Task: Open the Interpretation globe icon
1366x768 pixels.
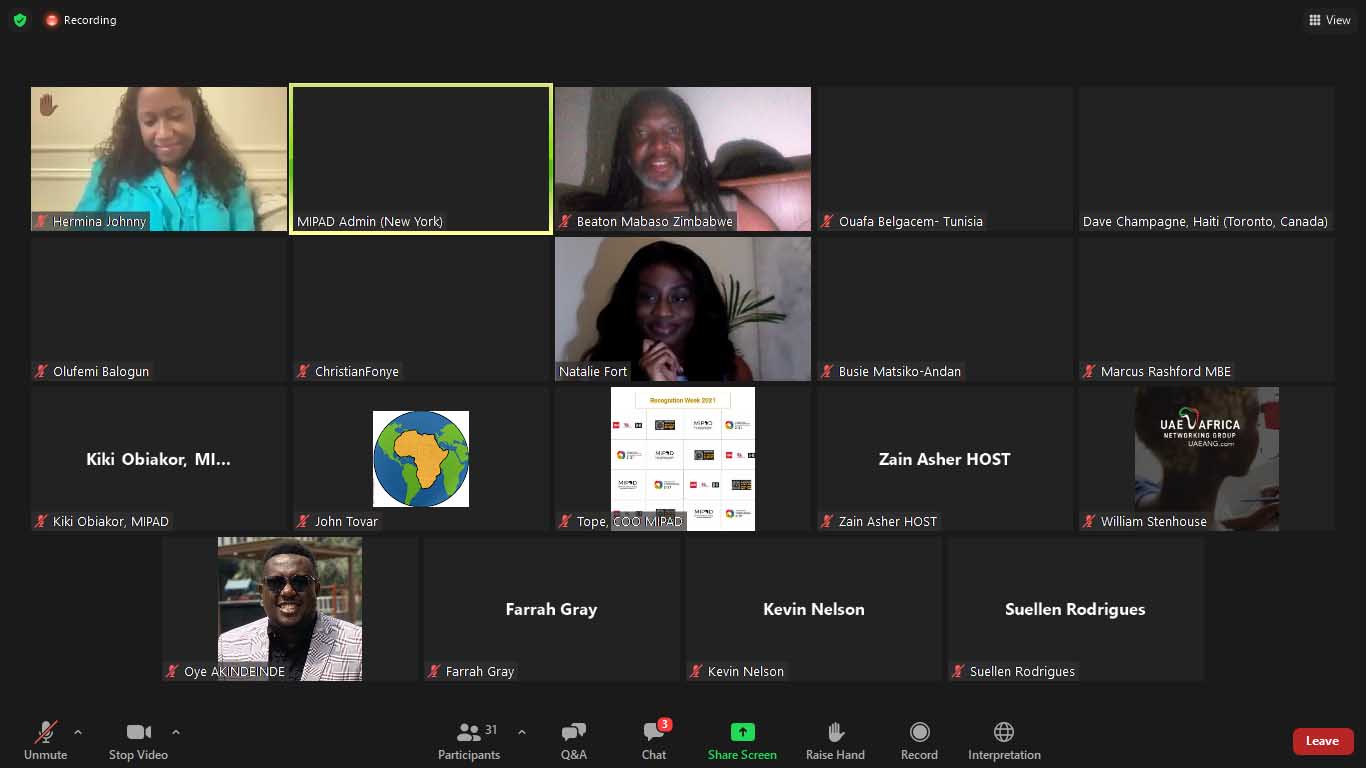Action: tap(1004, 732)
